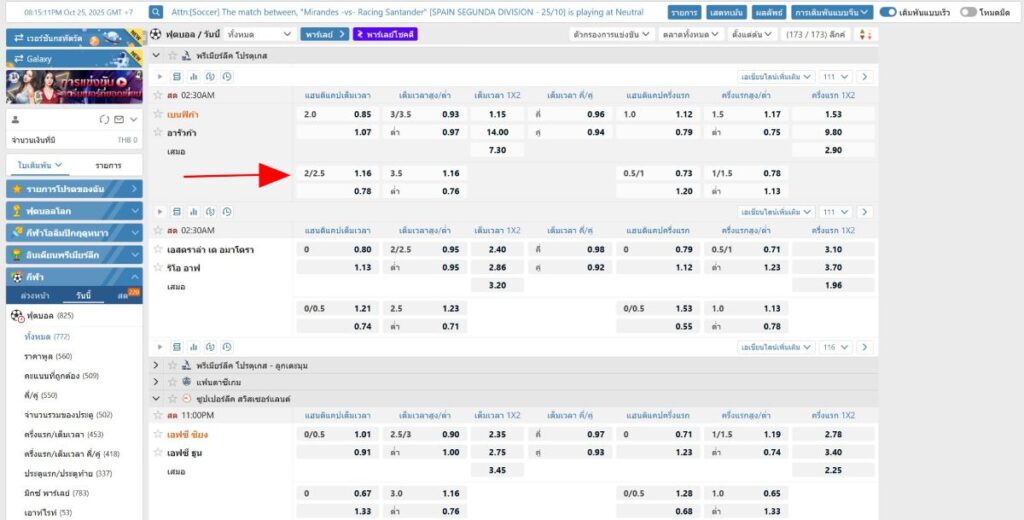Favorite the เบนฟิก้า team with its star
The width and height of the screenshot is (1024, 520).
157,114
